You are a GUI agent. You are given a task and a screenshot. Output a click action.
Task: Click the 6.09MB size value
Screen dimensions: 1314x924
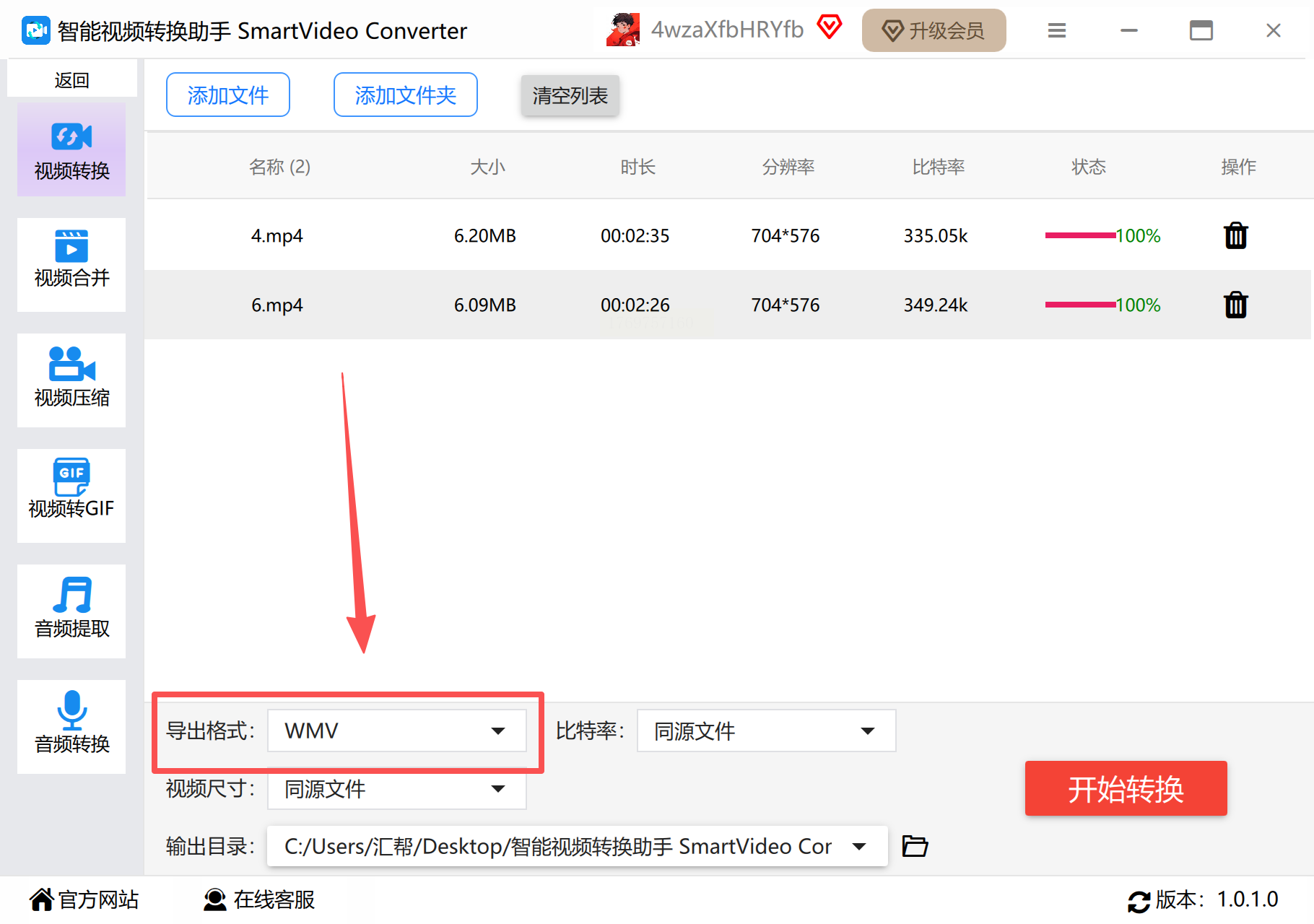click(485, 305)
